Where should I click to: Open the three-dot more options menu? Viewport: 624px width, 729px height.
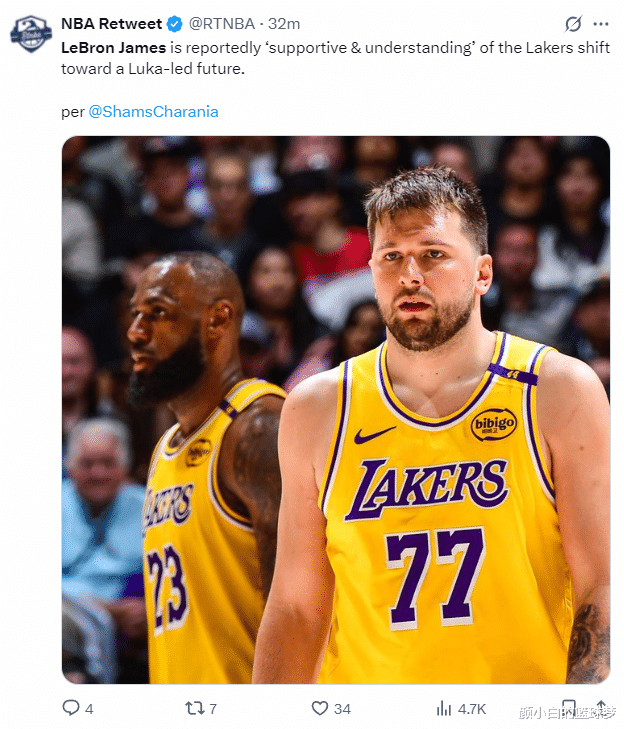[x=601, y=24]
